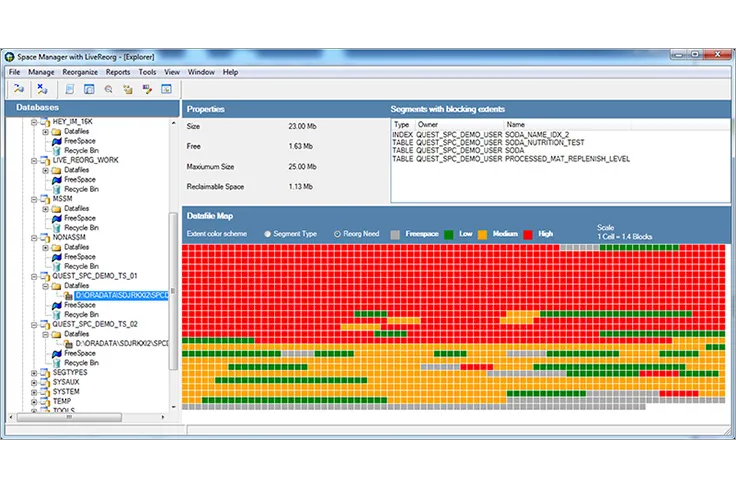Click the gray Freespace legend swatch
This screenshot has height=489, width=736.
point(395,235)
